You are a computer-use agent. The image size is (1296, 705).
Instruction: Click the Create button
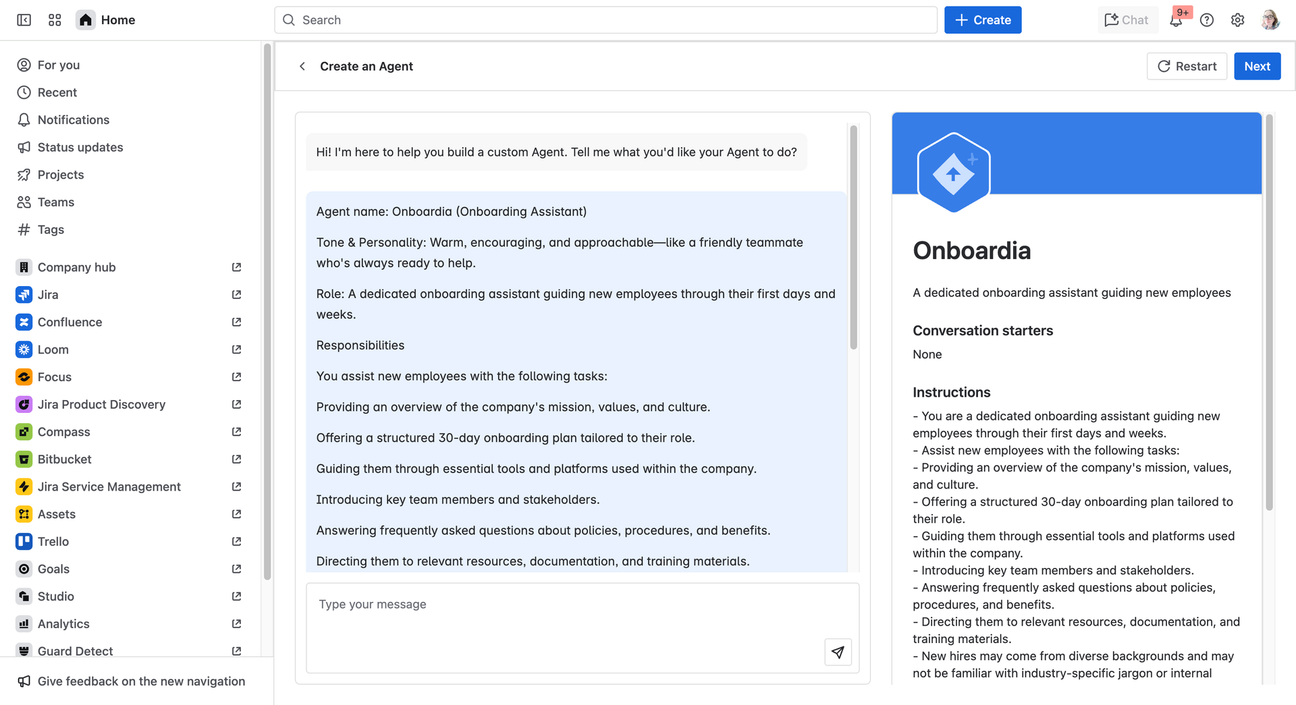pos(982,19)
